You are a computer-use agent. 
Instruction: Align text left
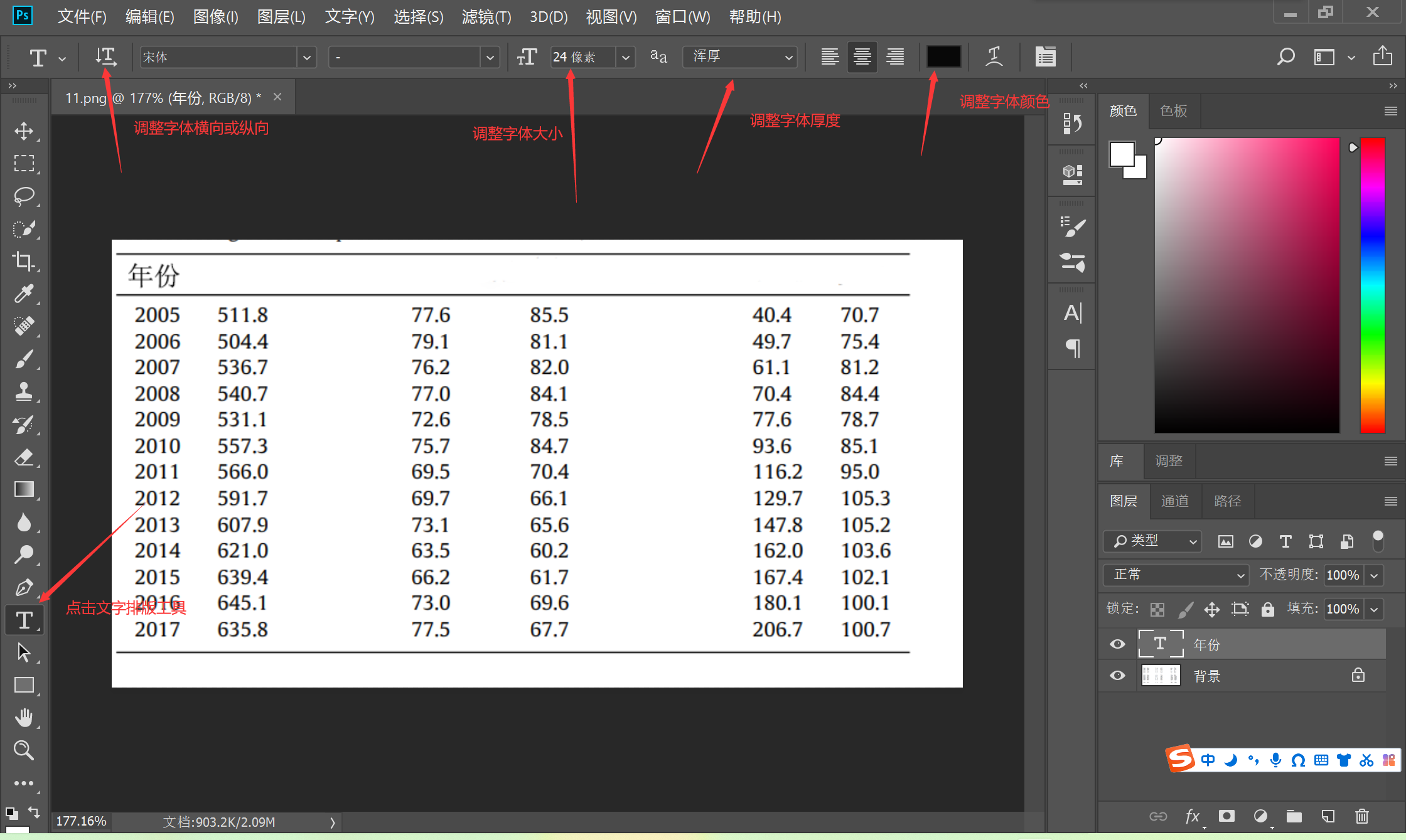click(830, 57)
